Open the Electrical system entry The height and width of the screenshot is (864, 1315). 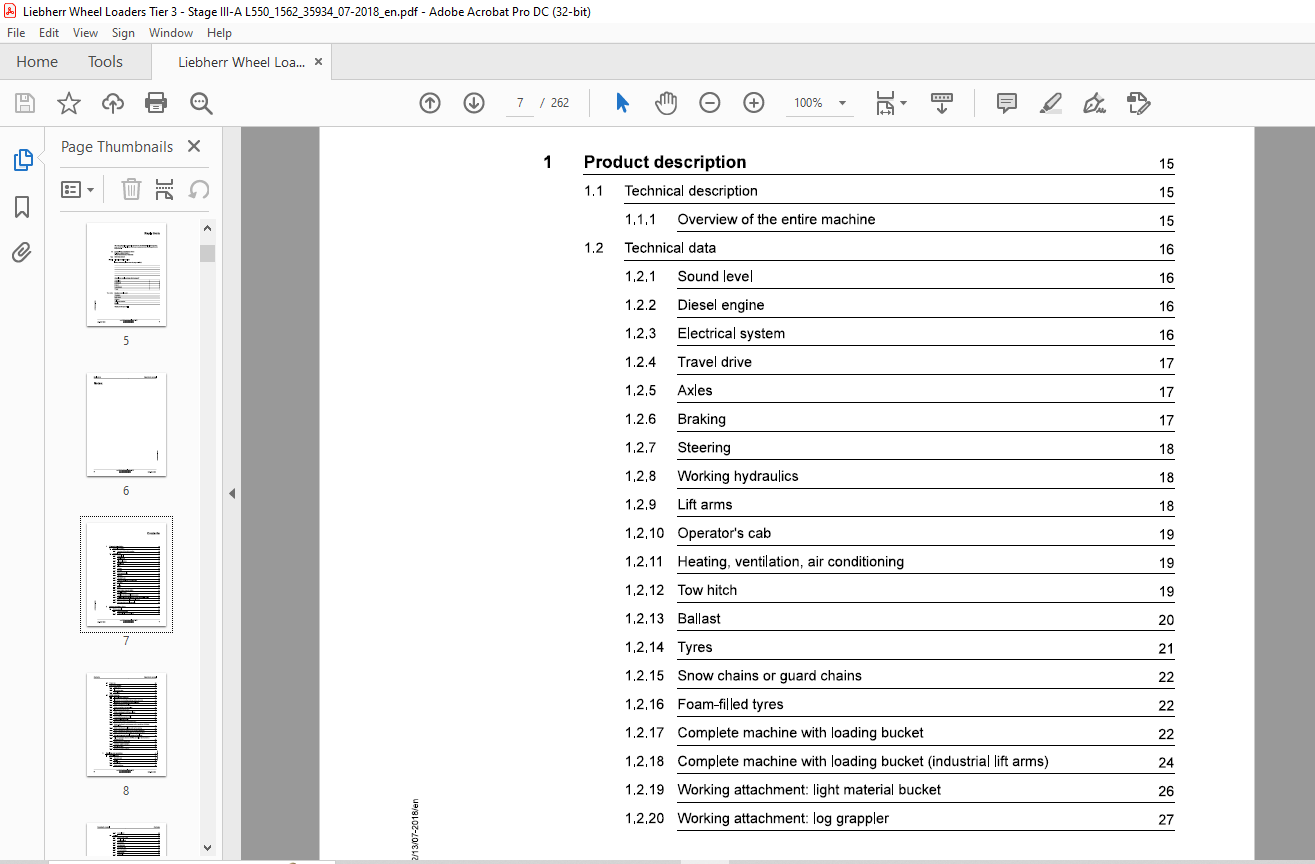click(731, 334)
